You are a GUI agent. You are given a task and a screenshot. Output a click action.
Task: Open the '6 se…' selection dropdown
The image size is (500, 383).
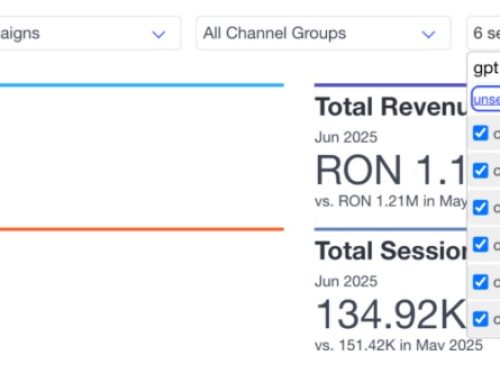tap(484, 33)
